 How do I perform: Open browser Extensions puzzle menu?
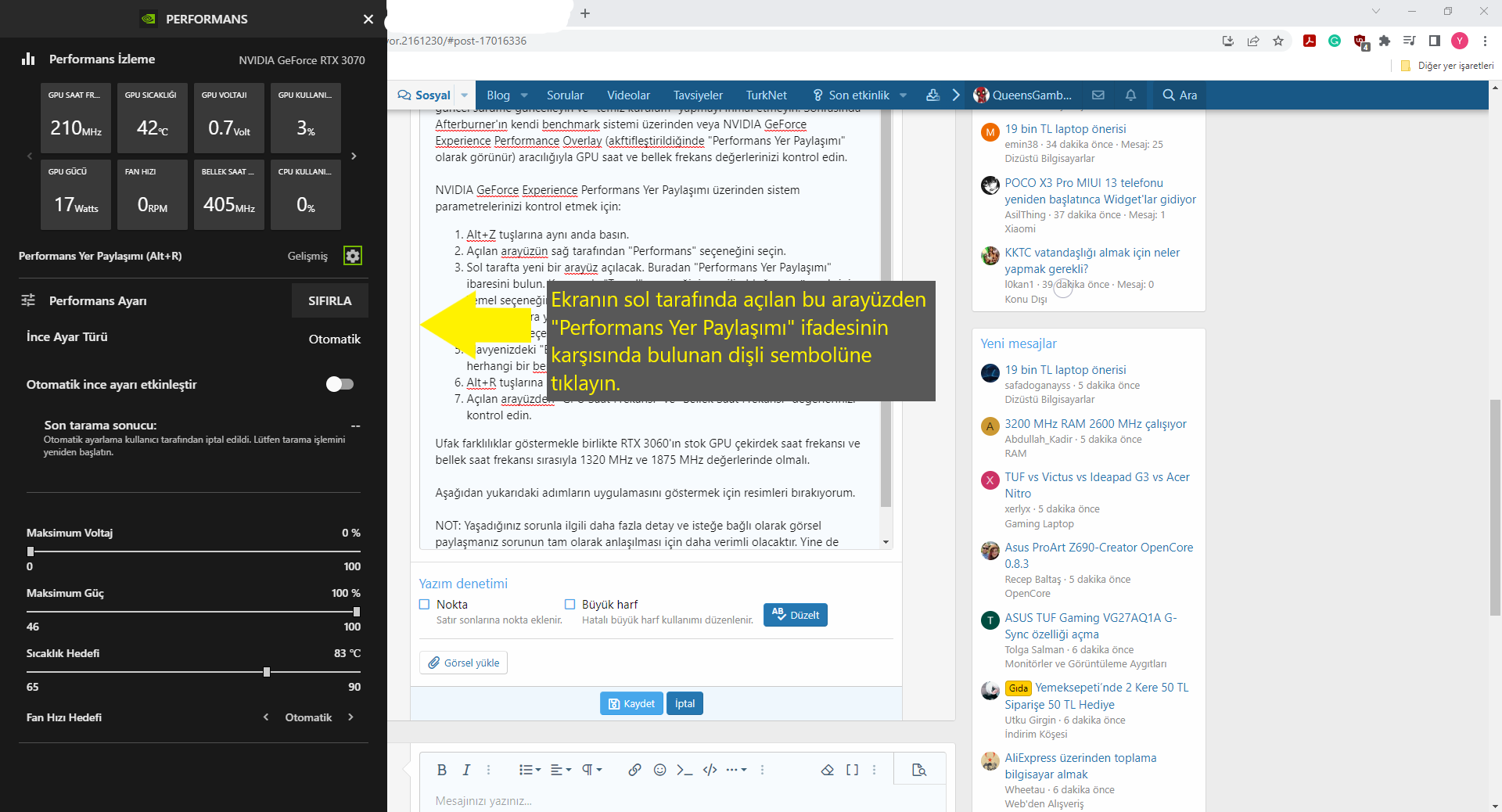[1385, 41]
